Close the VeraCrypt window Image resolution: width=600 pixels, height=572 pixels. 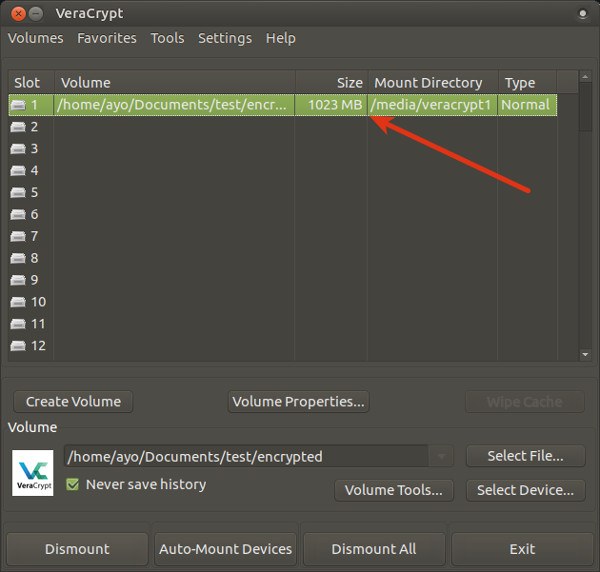tap(18, 14)
